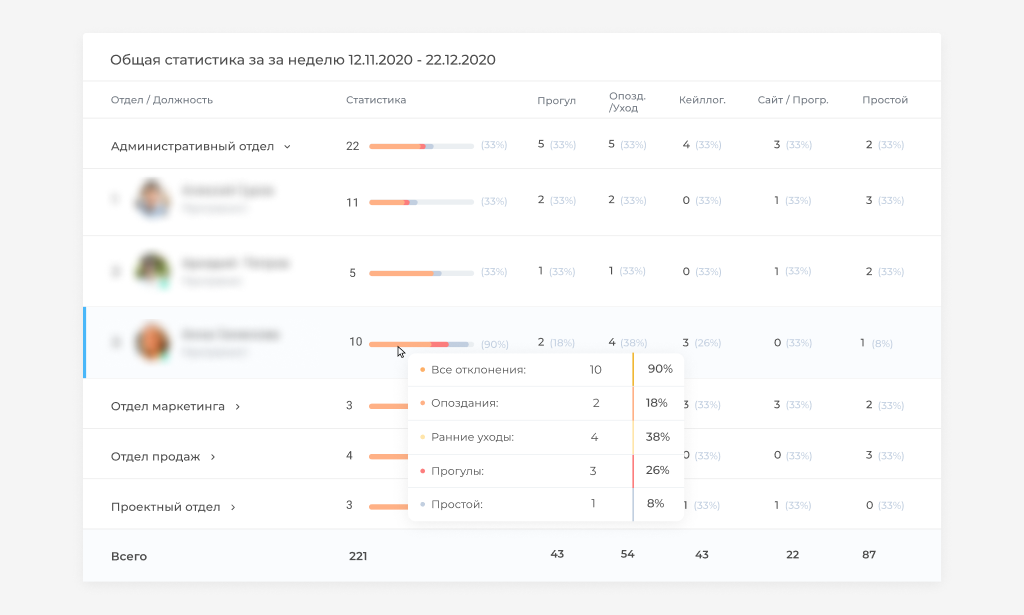This screenshot has width=1024, height=615.
Task: Select the Ранние уходы tooltip row
Action: [545, 437]
